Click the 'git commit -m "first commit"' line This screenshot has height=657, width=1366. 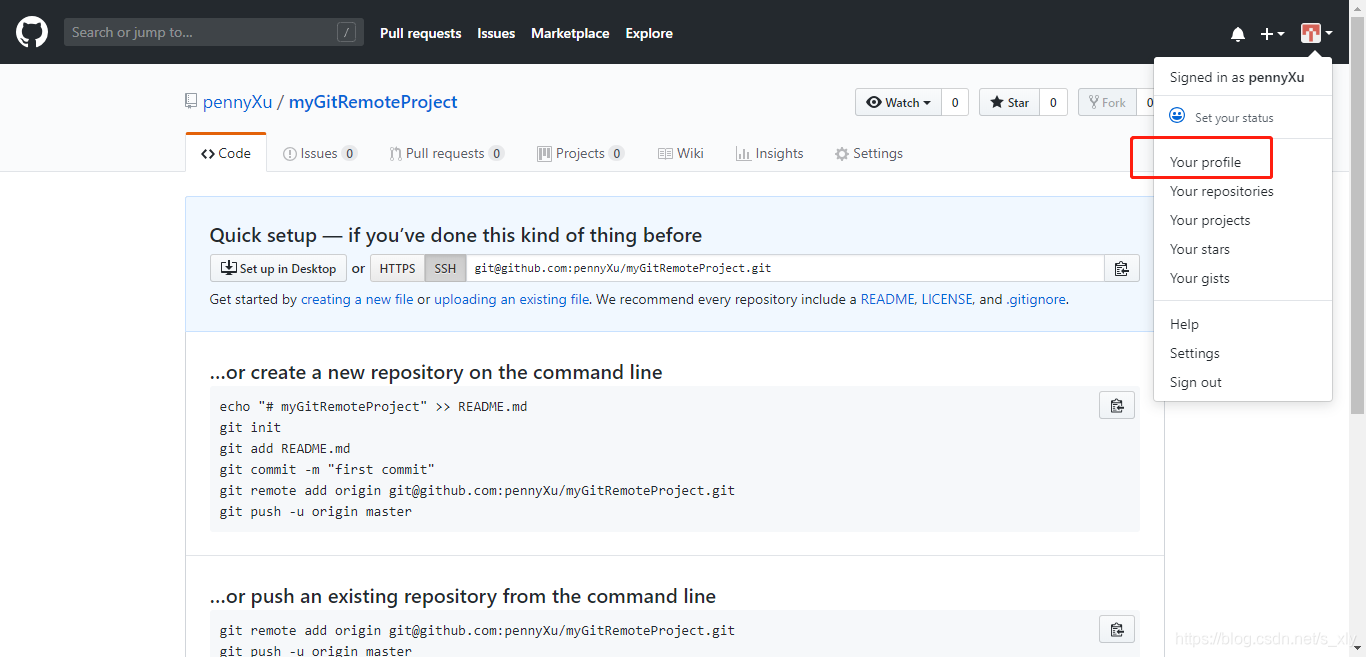click(x=327, y=470)
